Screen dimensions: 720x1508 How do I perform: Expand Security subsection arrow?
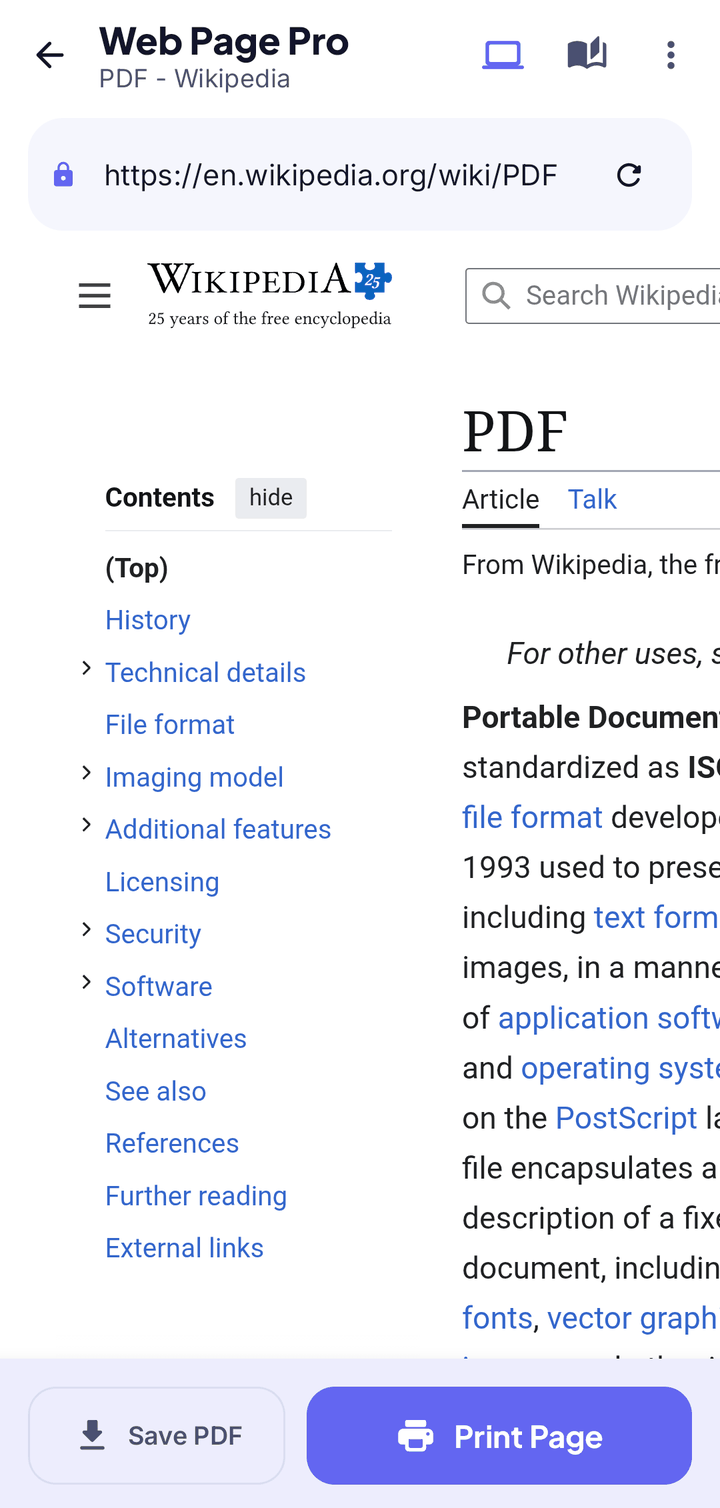86,930
